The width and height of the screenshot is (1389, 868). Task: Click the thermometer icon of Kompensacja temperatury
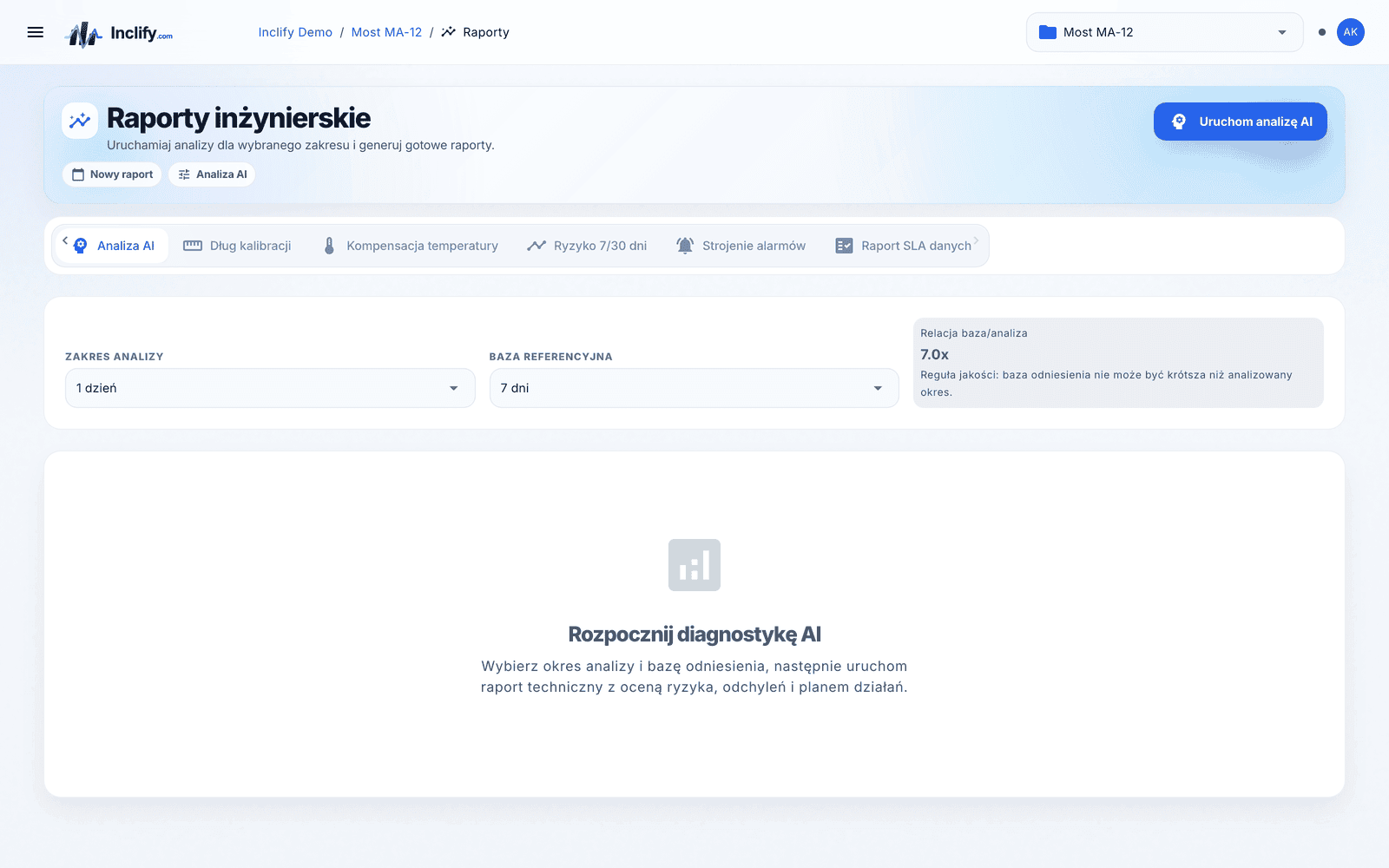pos(329,246)
